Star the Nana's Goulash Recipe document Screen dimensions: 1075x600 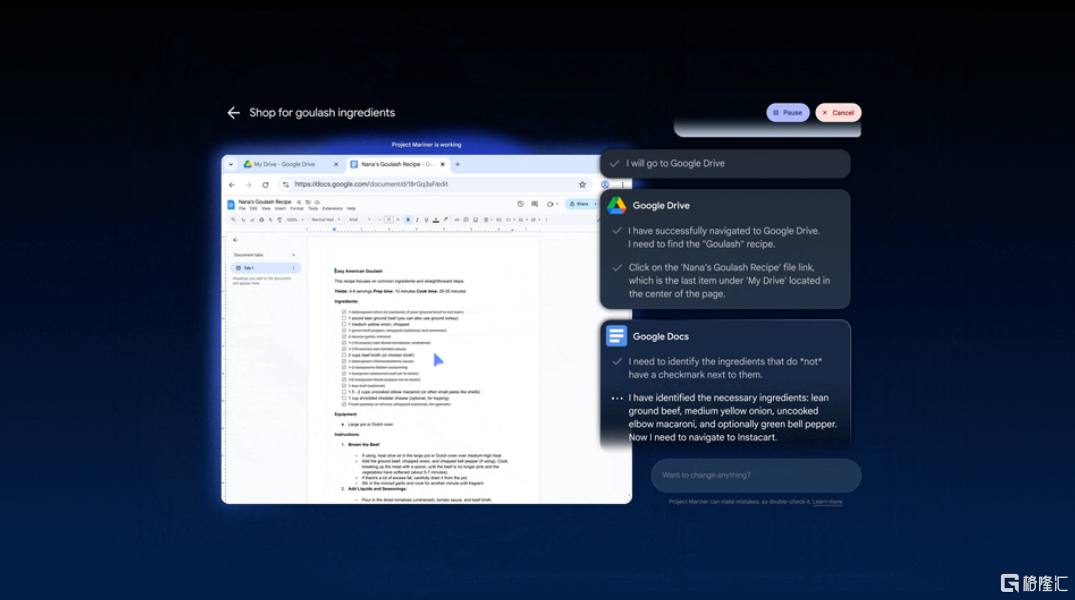tap(299, 202)
